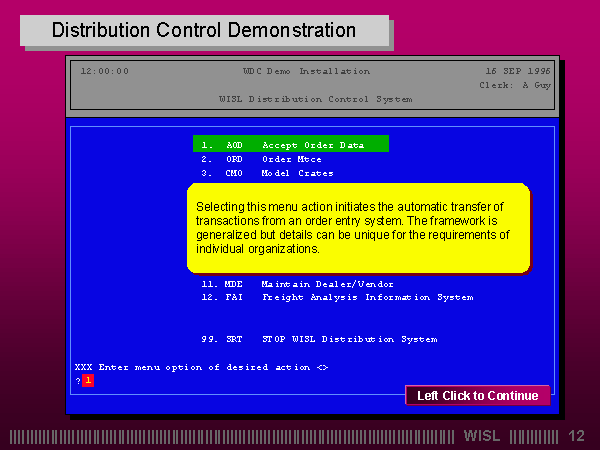Choose option 99 SRT STOP WISL Distribution System
The width and height of the screenshot is (600, 450).
coord(319,339)
